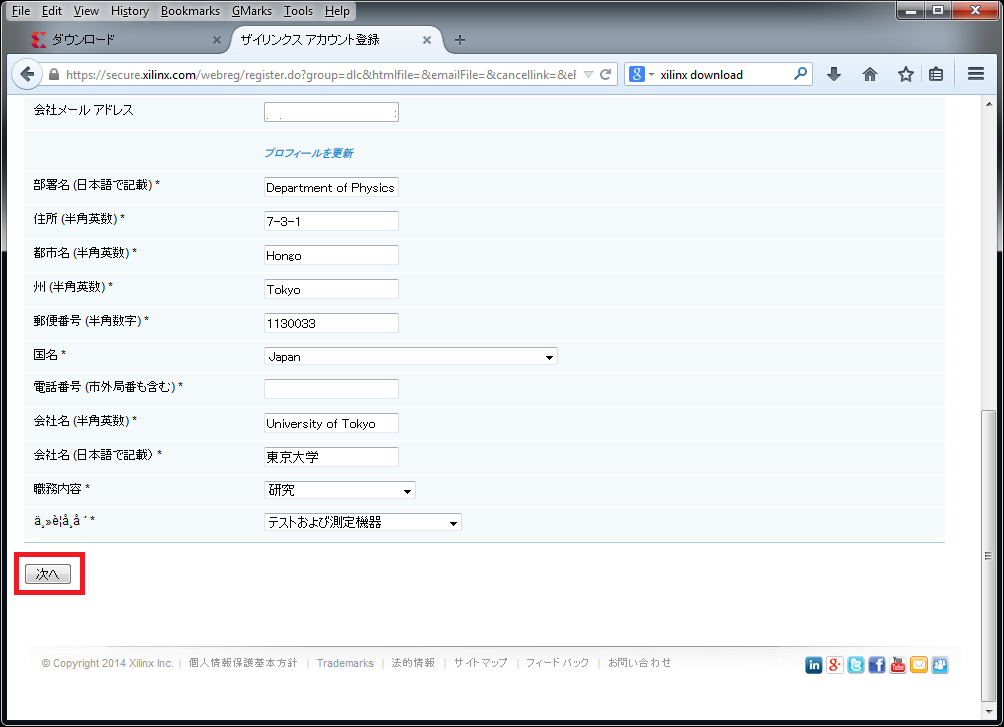Open the YouTube icon in the footer
This screenshot has height=727, width=1004.
coord(898,665)
